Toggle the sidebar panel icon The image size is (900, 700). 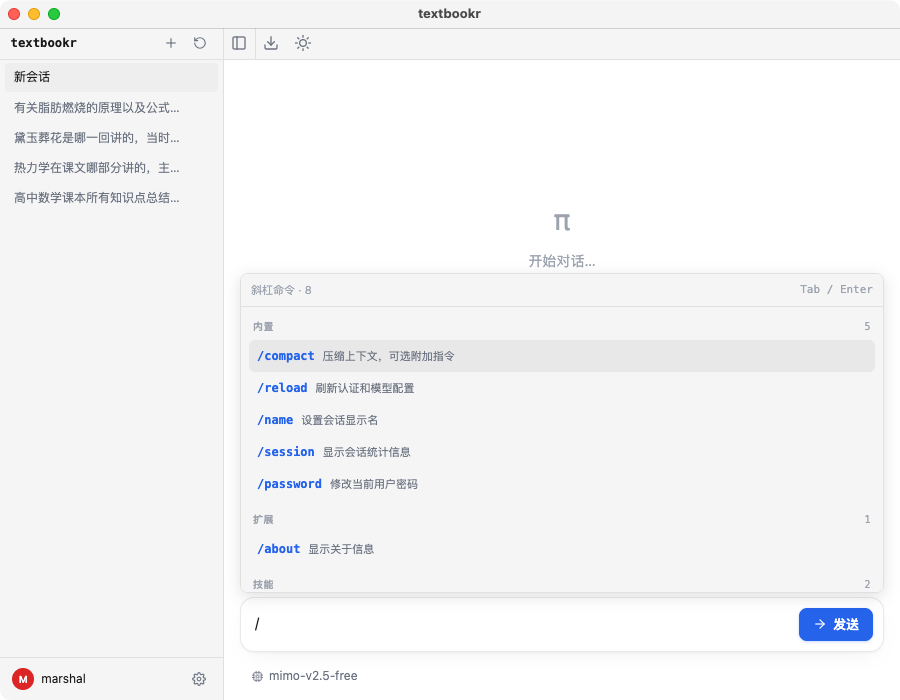239,43
